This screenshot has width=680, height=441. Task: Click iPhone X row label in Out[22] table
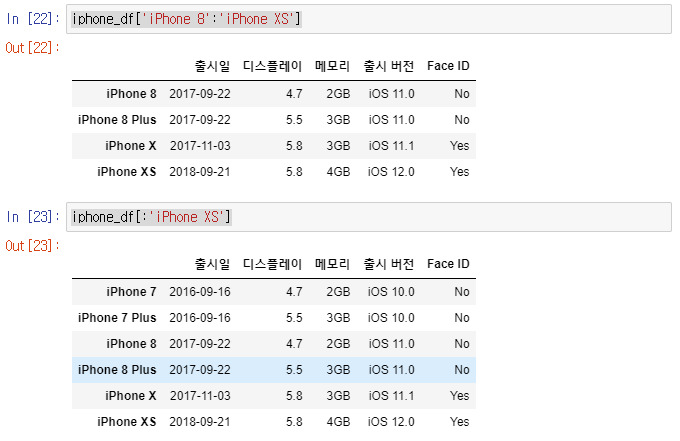(131, 146)
